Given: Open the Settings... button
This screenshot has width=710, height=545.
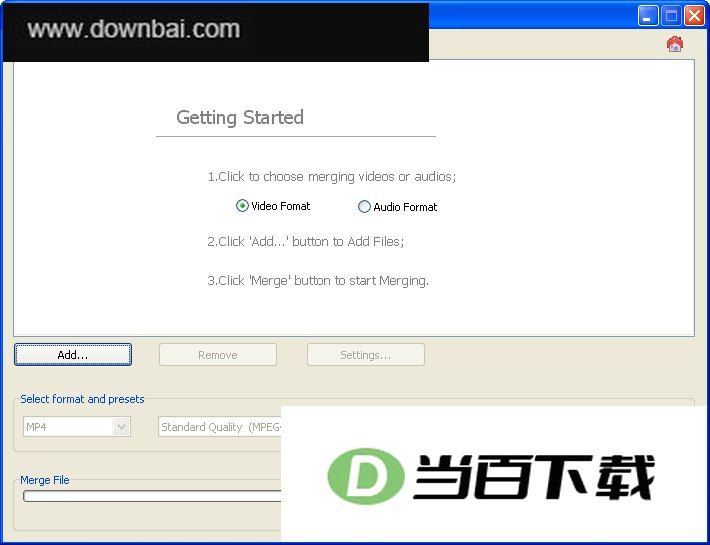Looking at the screenshot, I should click(x=366, y=354).
